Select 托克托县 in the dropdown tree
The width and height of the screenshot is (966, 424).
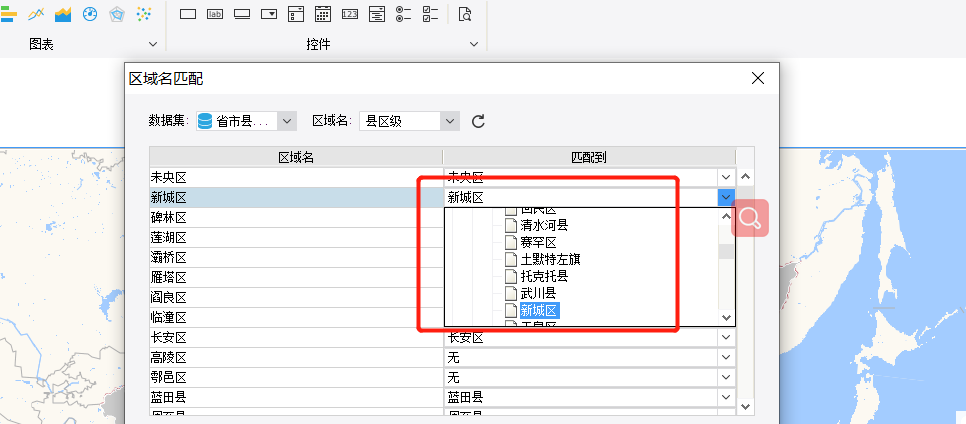coord(544,275)
